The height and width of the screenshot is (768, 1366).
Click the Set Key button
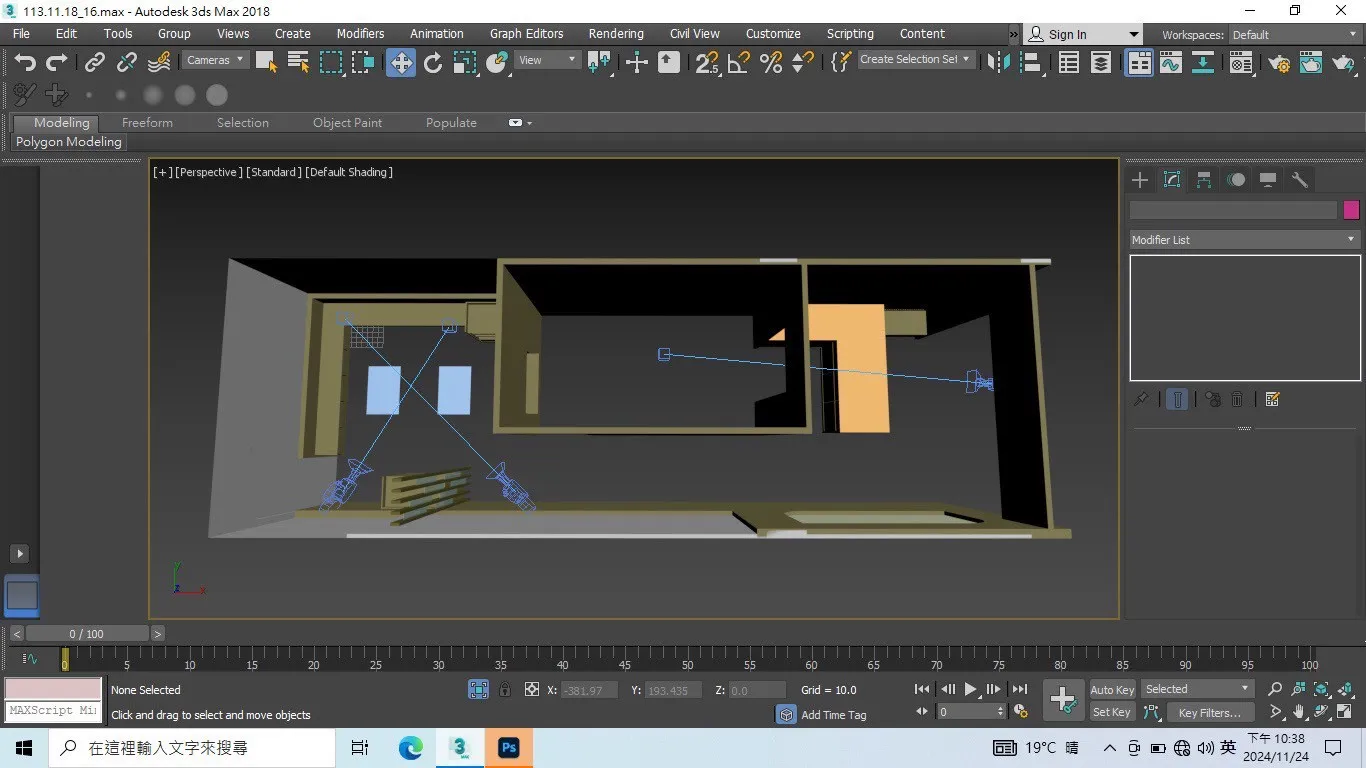(1112, 712)
